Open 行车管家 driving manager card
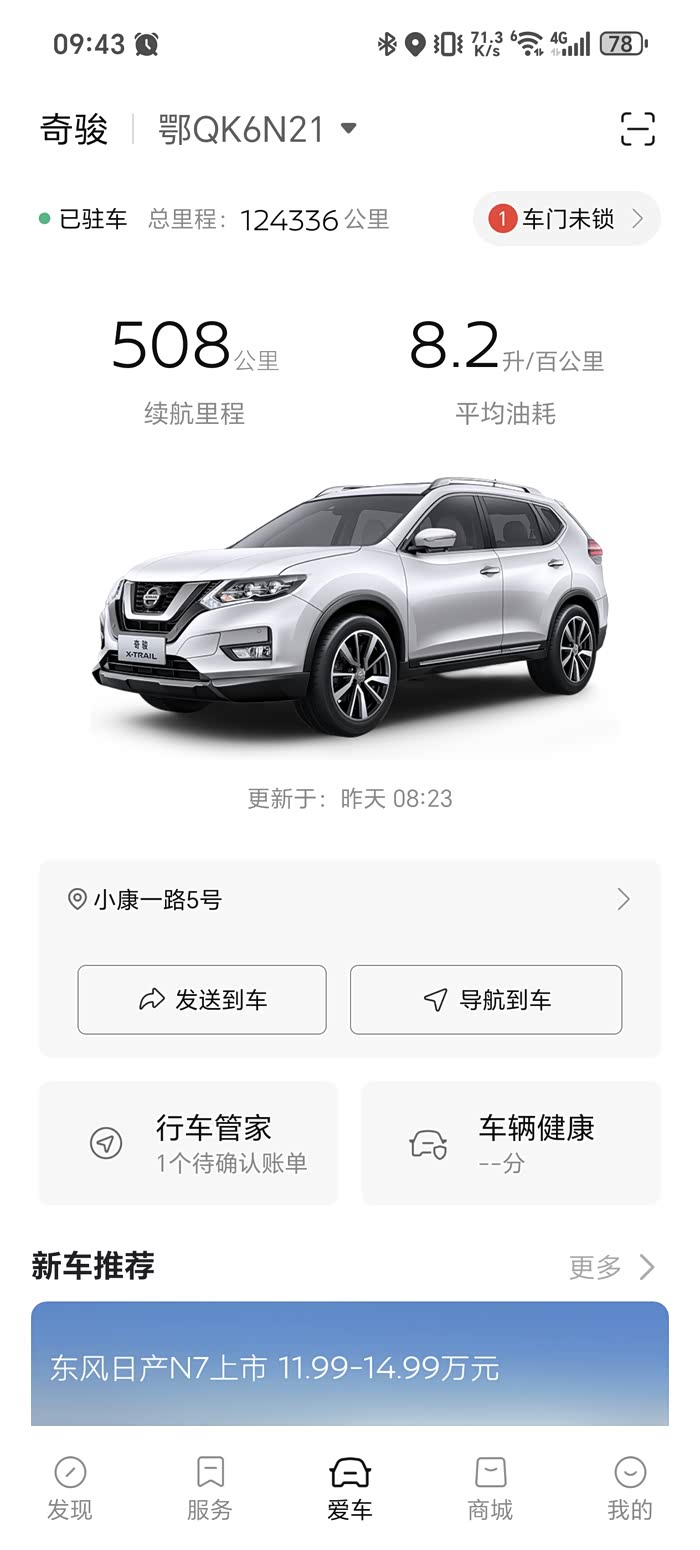This screenshot has height=1550, width=700. point(188,1143)
